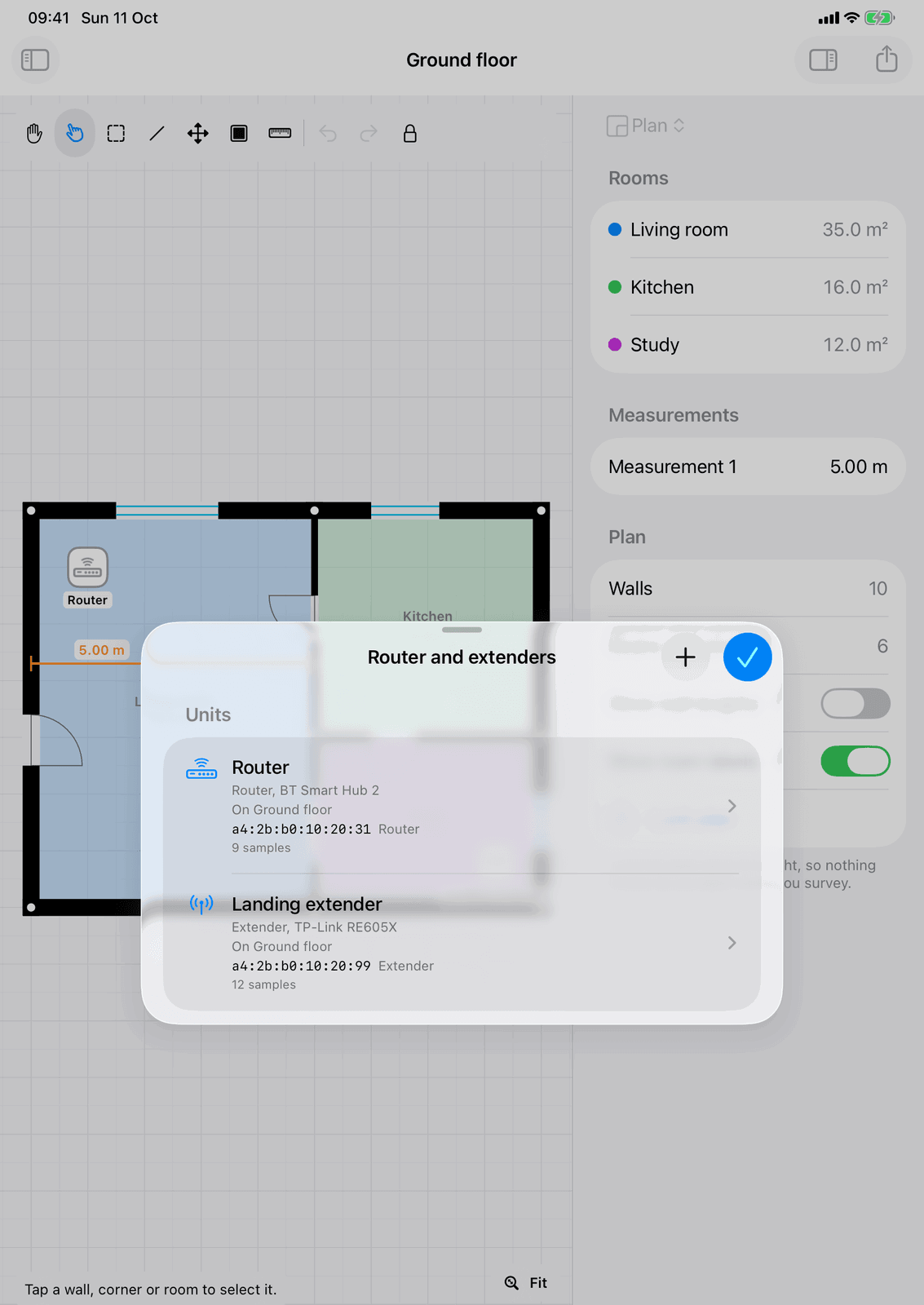Click the 12 samples text

[263, 984]
